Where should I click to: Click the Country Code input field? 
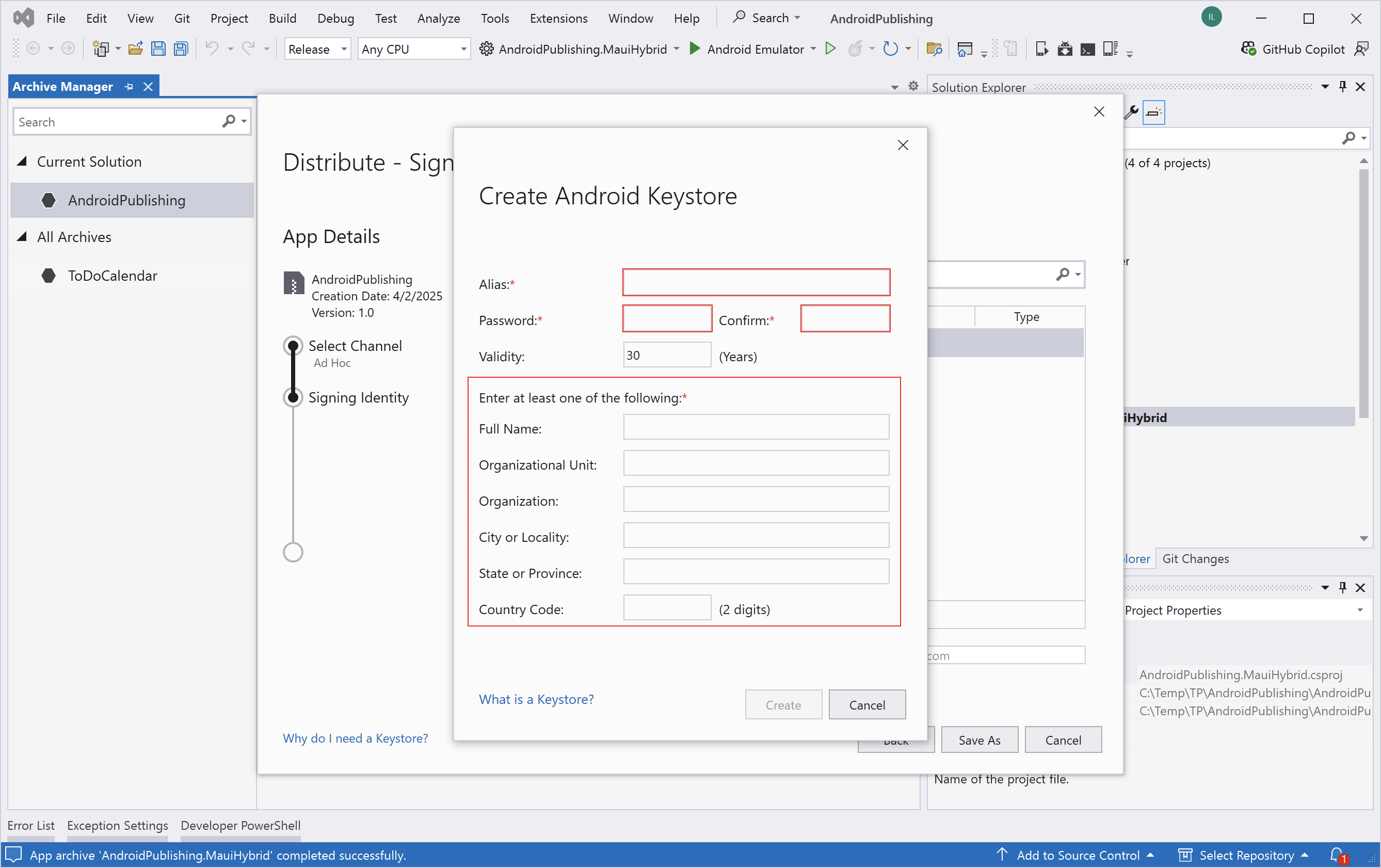pyautogui.click(x=668, y=607)
